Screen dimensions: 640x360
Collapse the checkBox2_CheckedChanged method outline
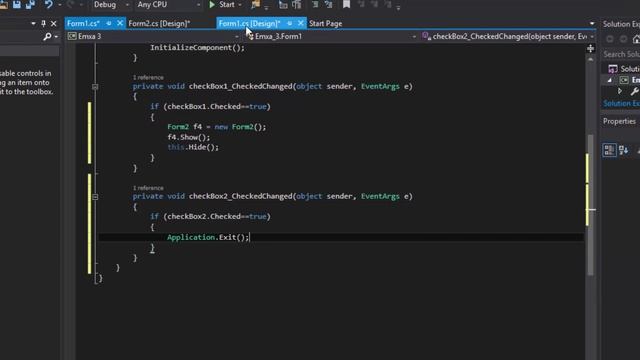pyautogui.click(x=95, y=197)
